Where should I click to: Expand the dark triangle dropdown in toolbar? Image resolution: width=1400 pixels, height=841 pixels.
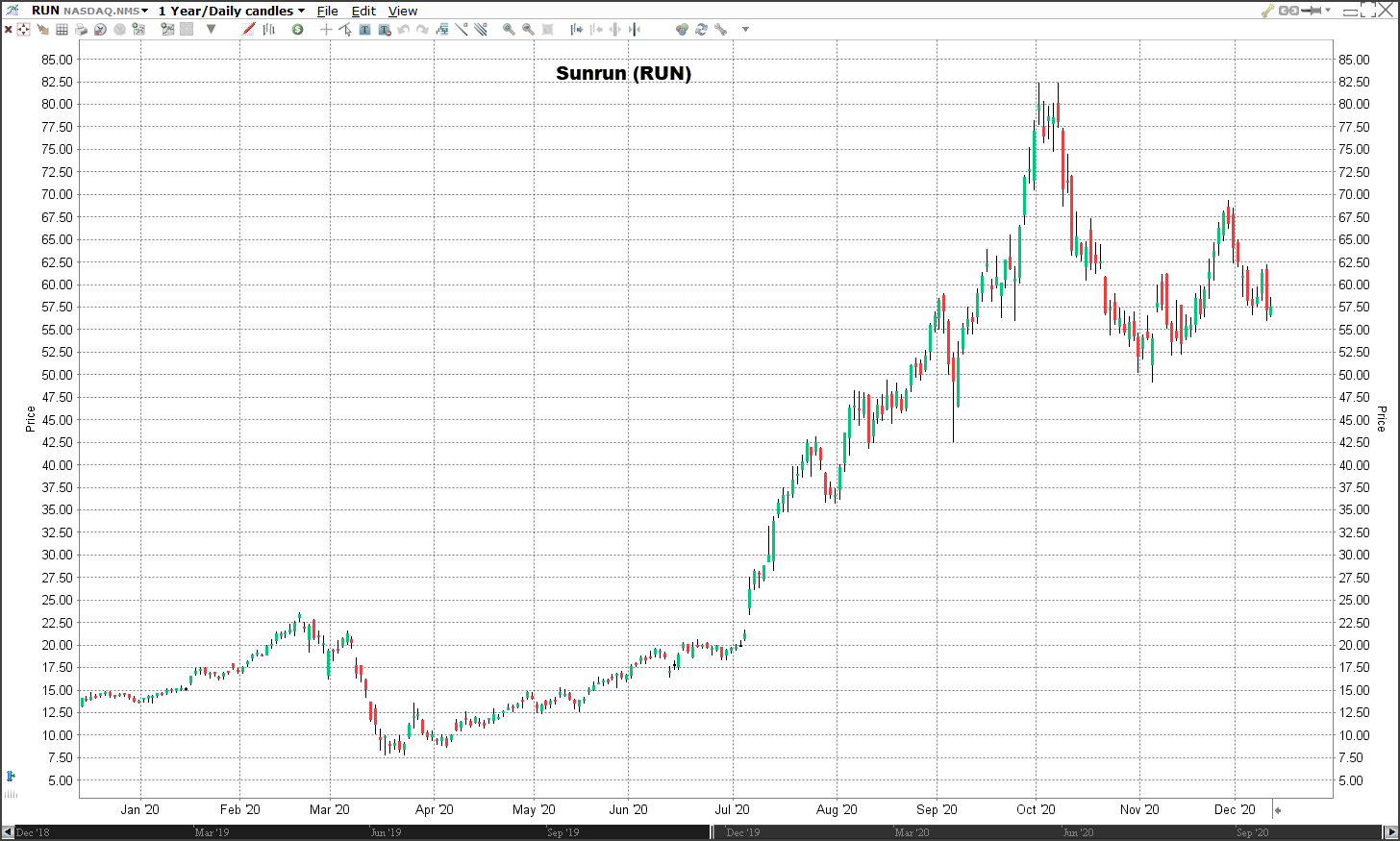point(211,30)
